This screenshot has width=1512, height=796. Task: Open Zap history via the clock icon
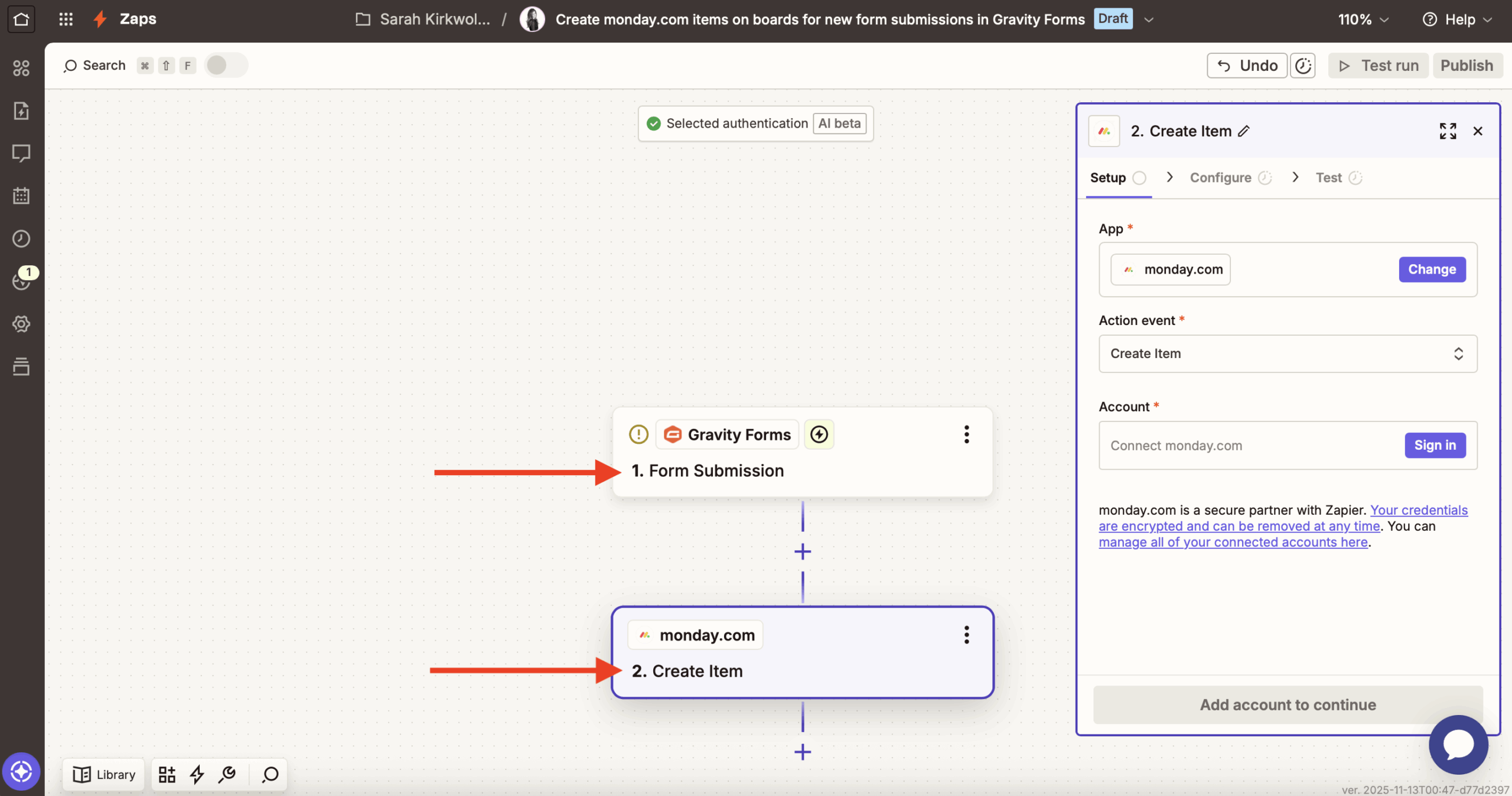click(21, 238)
